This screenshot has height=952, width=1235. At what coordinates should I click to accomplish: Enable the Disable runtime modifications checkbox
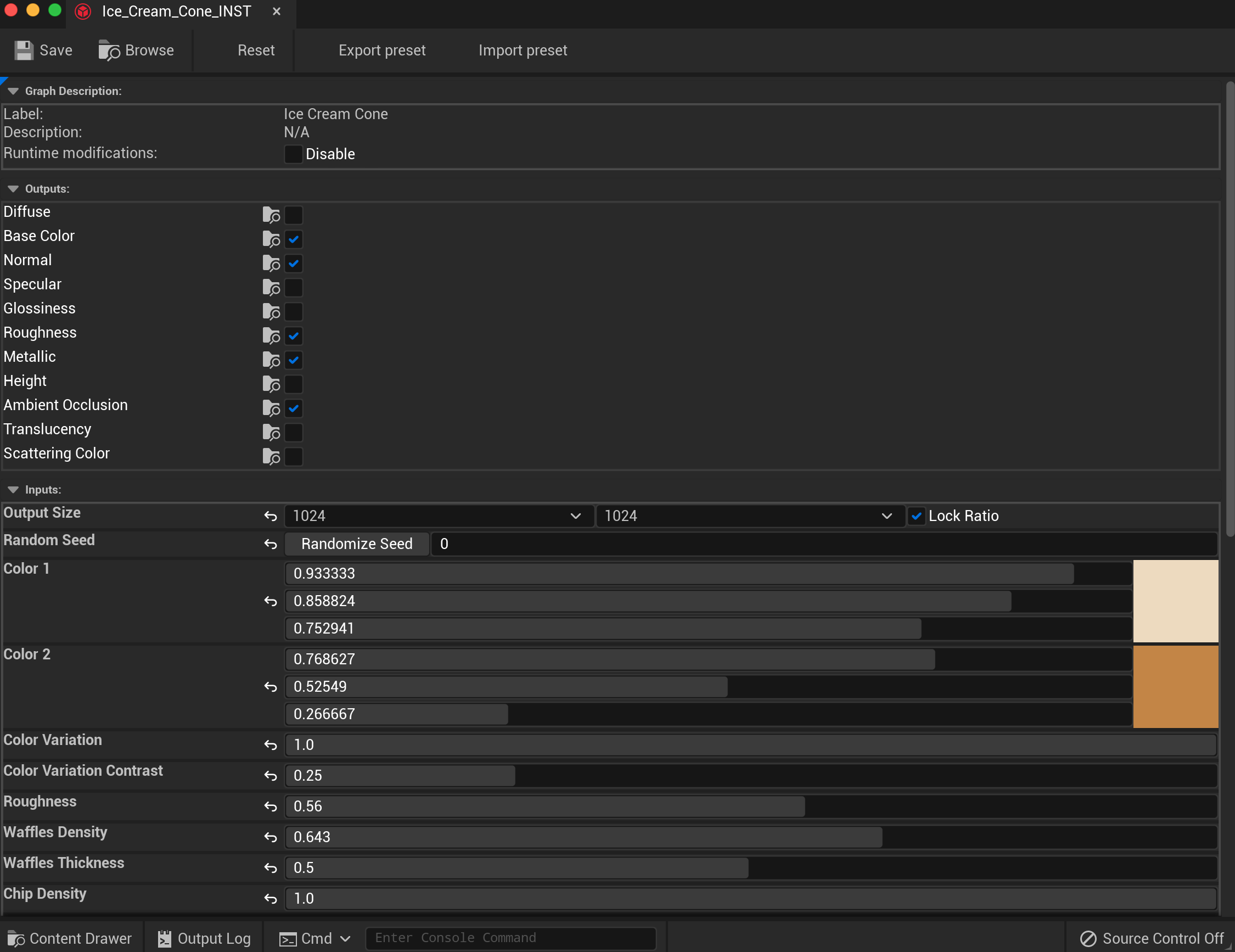[293, 154]
